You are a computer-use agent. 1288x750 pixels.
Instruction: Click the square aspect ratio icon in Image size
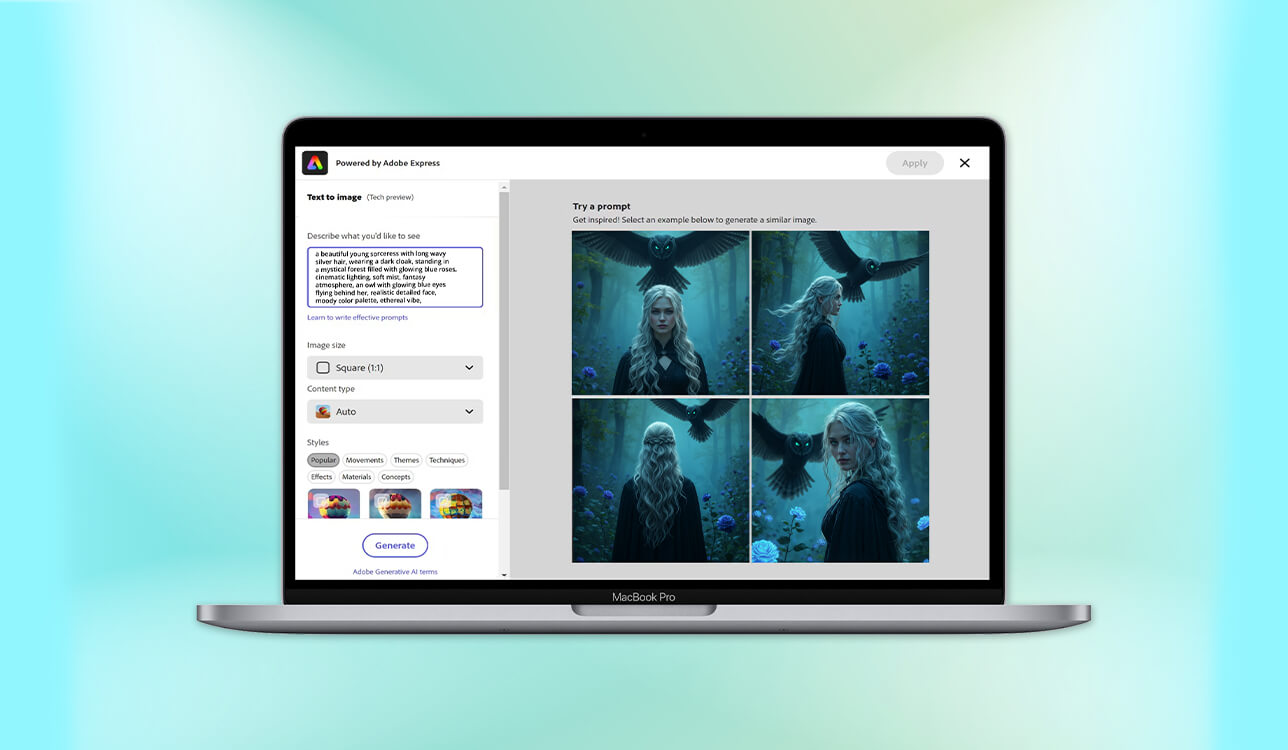point(322,367)
